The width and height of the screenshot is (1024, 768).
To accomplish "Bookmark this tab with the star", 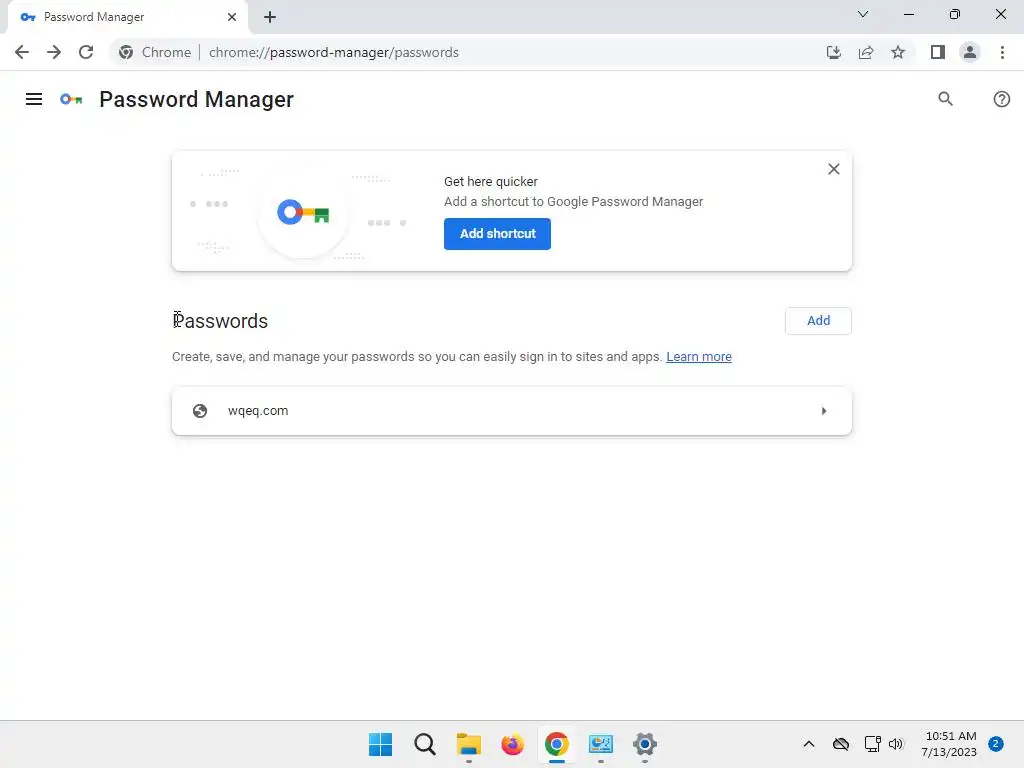I will tap(898, 52).
